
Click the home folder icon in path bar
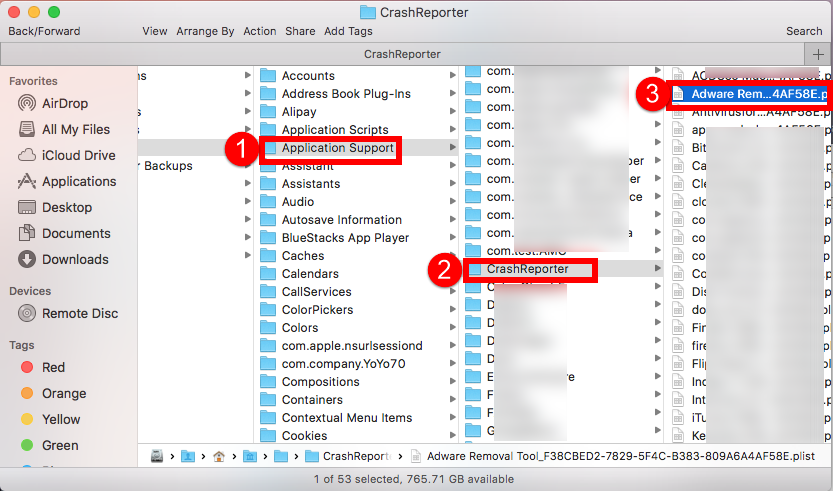point(219,456)
